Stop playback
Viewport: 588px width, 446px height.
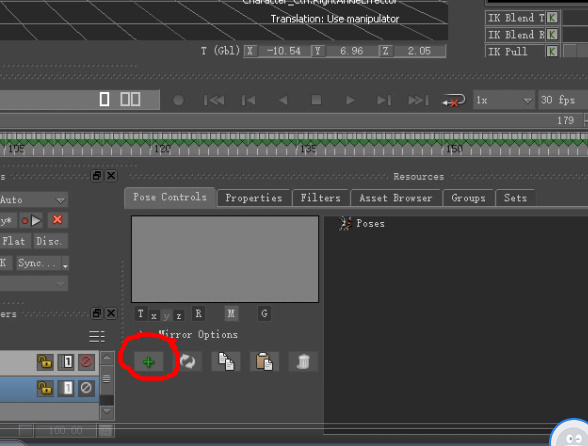click(x=316, y=100)
